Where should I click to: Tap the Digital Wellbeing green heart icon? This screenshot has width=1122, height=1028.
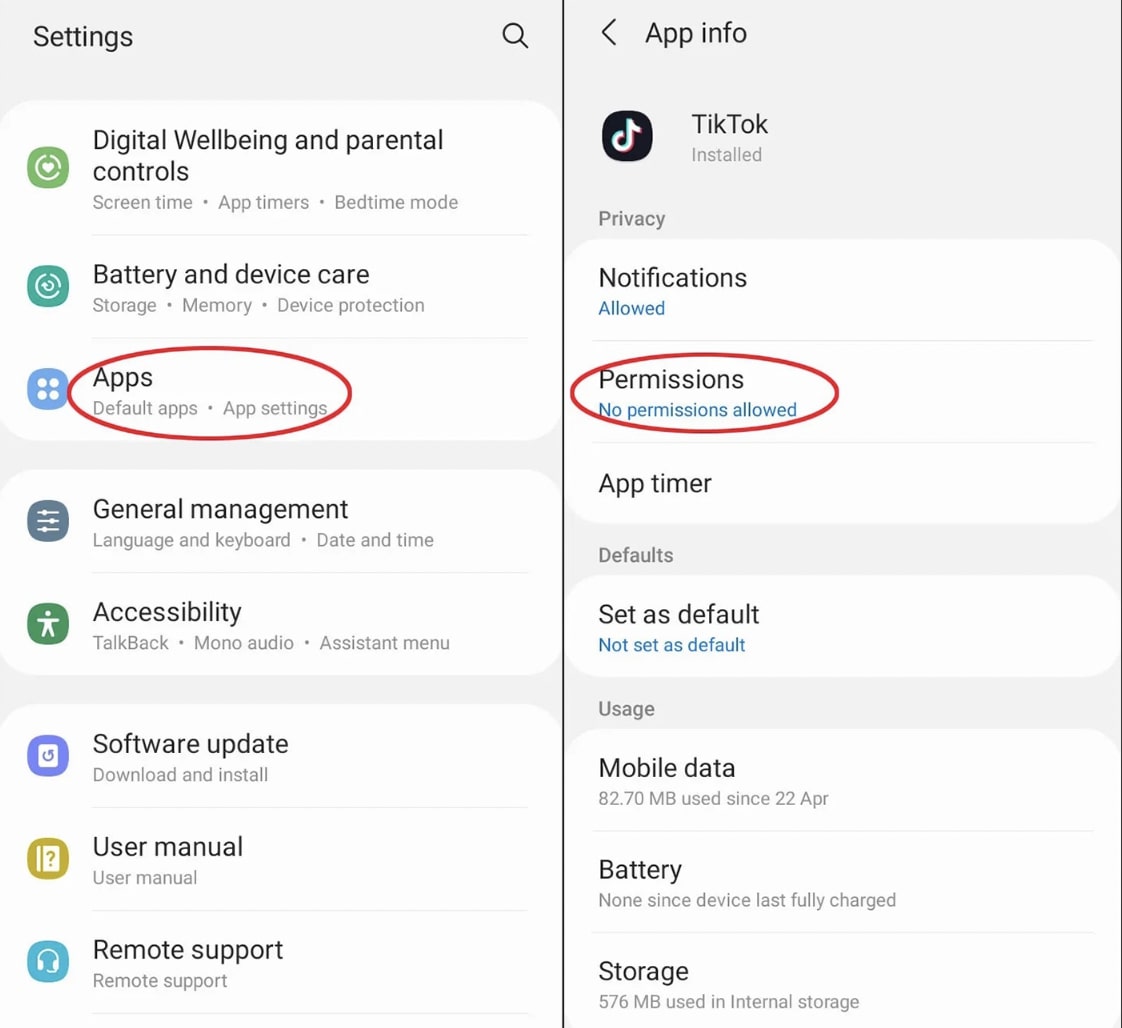coord(48,168)
